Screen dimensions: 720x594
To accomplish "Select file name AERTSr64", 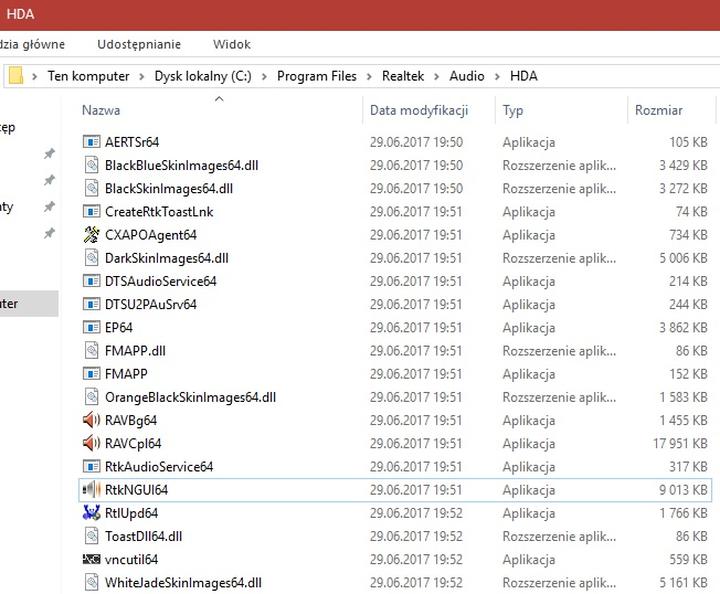I will pos(132,142).
